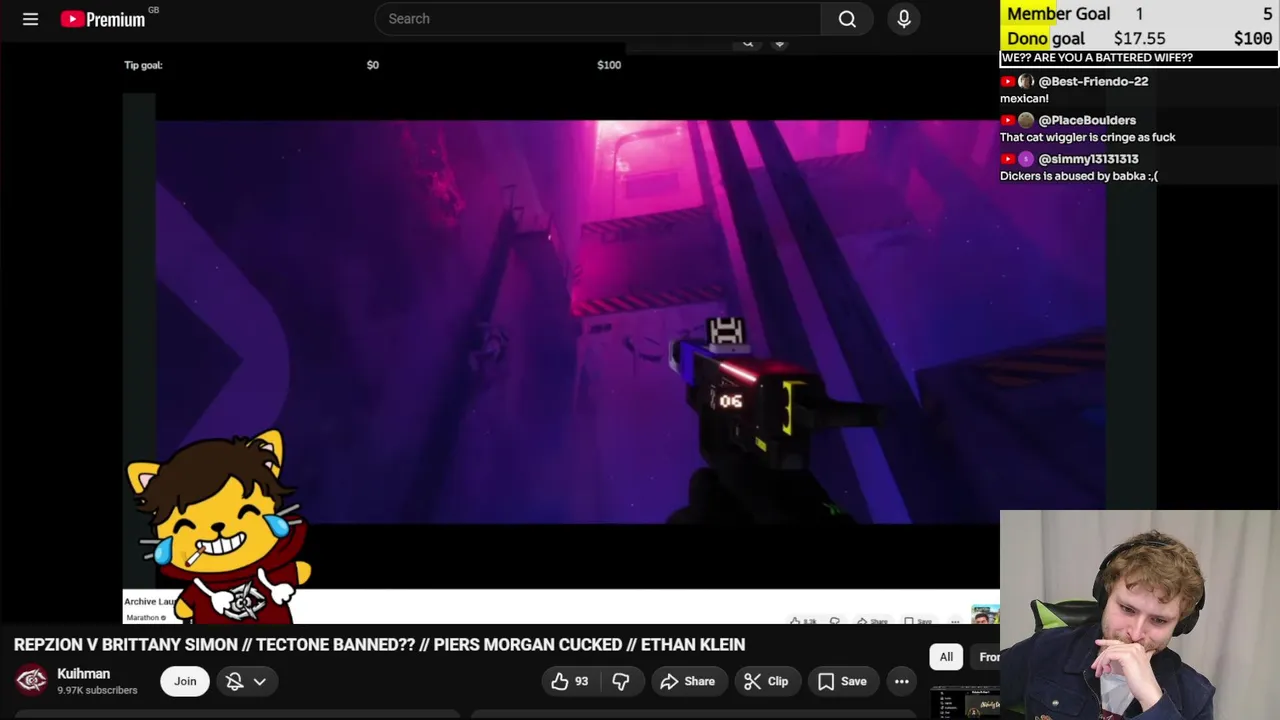
Task: Click the 9.97K subscribers text
Action: (97, 690)
